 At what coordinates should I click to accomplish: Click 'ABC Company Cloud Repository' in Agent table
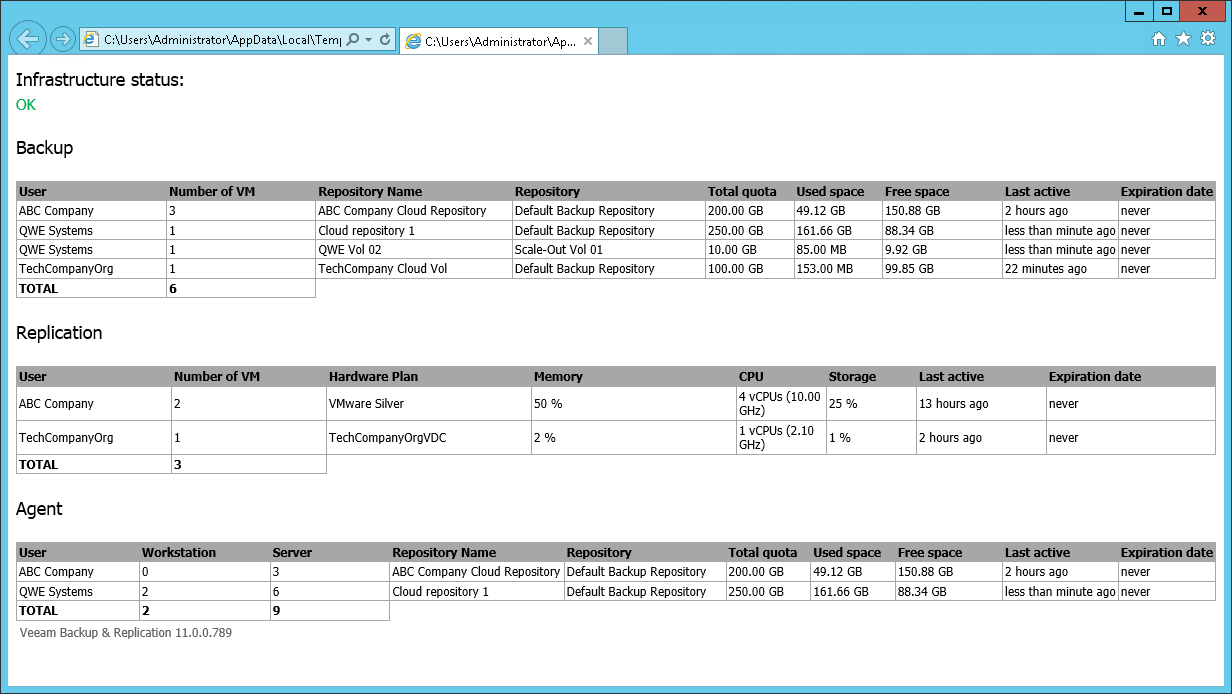(476, 572)
